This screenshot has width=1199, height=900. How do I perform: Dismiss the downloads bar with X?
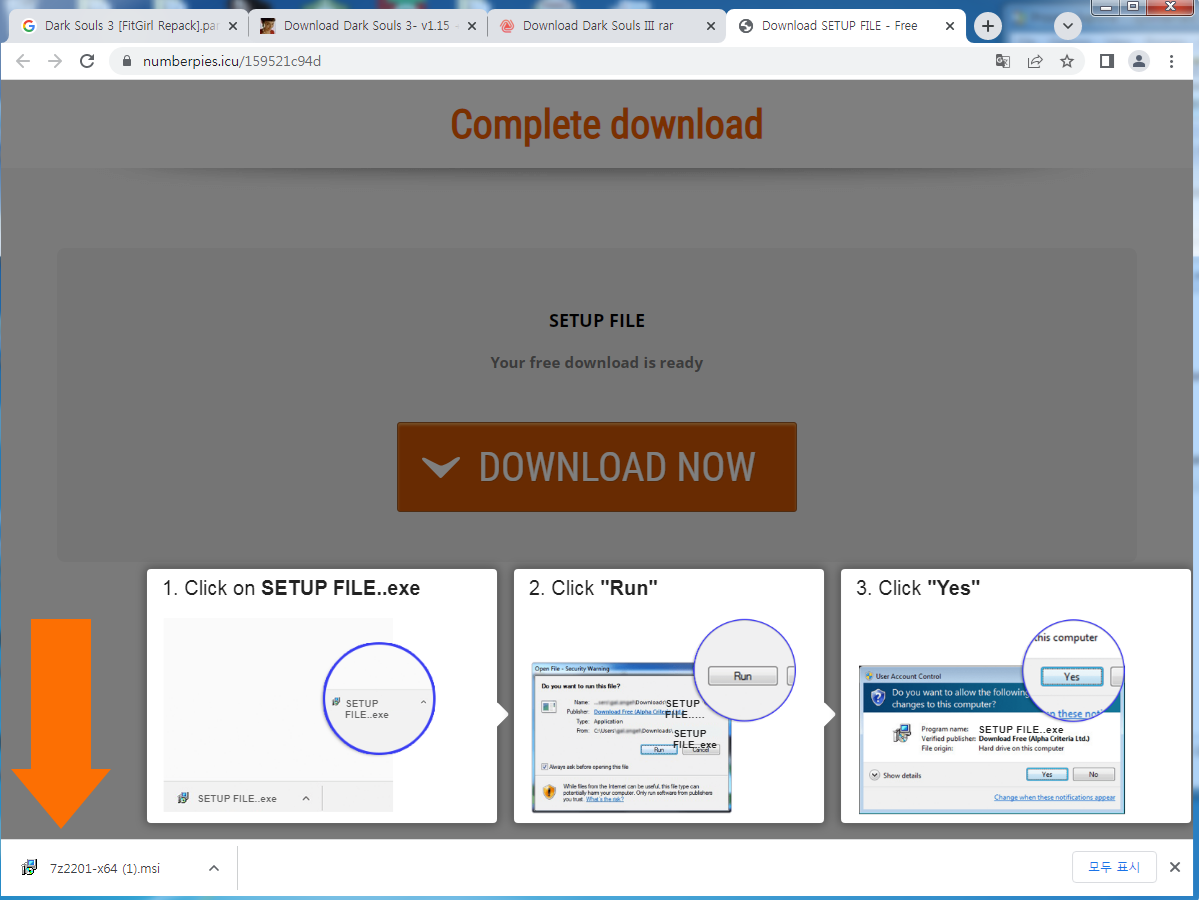tap(1175, 867)
